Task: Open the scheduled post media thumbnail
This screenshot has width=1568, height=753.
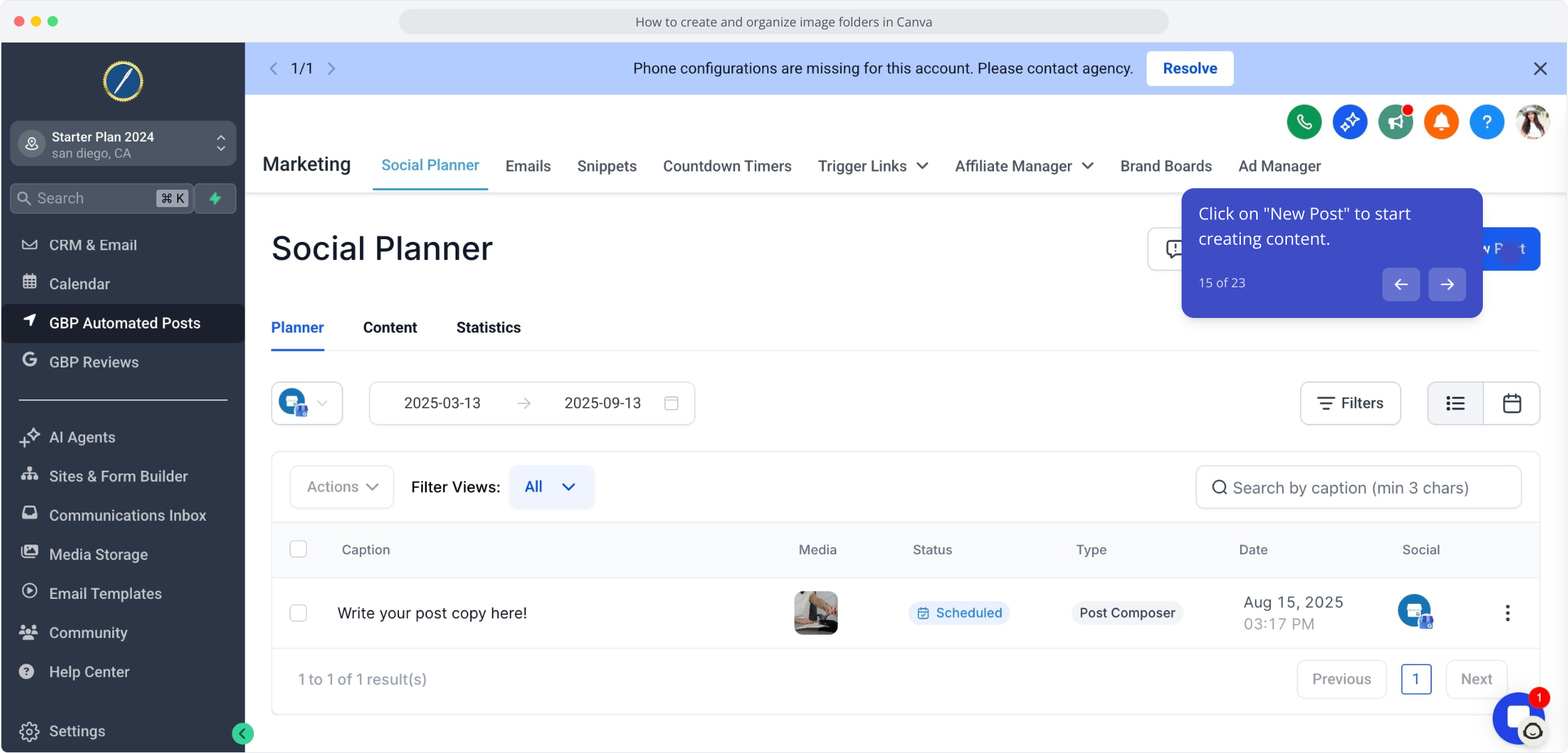Action: pyautogui.click(x=815, y=613)
